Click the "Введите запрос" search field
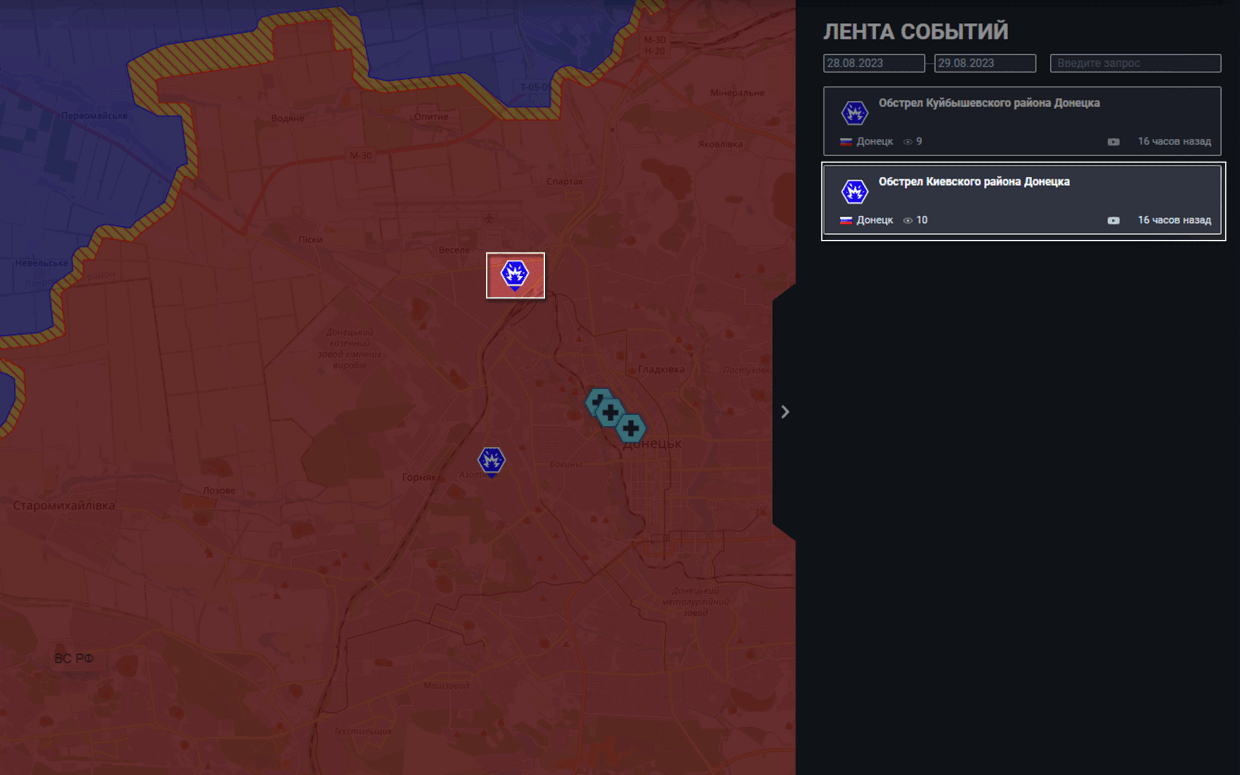The image size is (1240, 775). coord(1135,63)
